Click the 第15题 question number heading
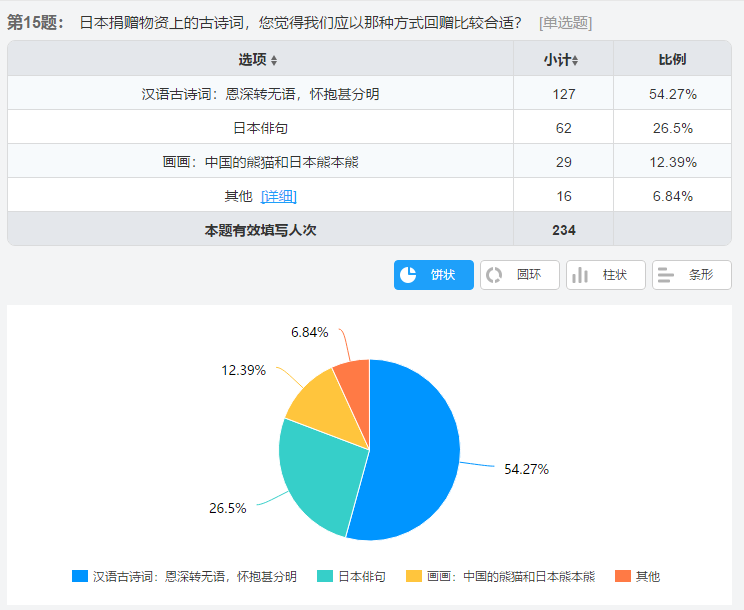The height and width of the screenshot is (610, 744). 36,22
